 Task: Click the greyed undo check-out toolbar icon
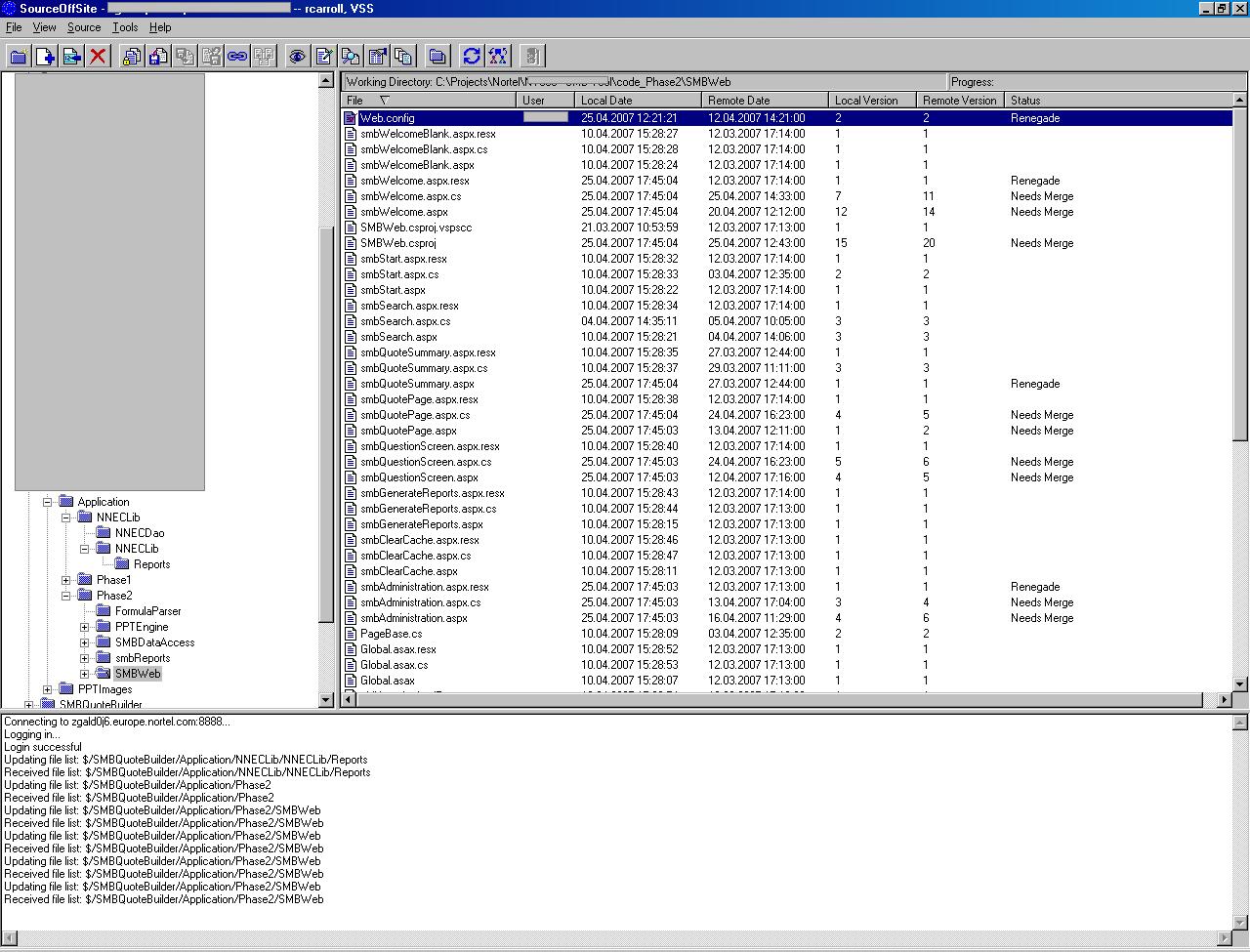211,57
